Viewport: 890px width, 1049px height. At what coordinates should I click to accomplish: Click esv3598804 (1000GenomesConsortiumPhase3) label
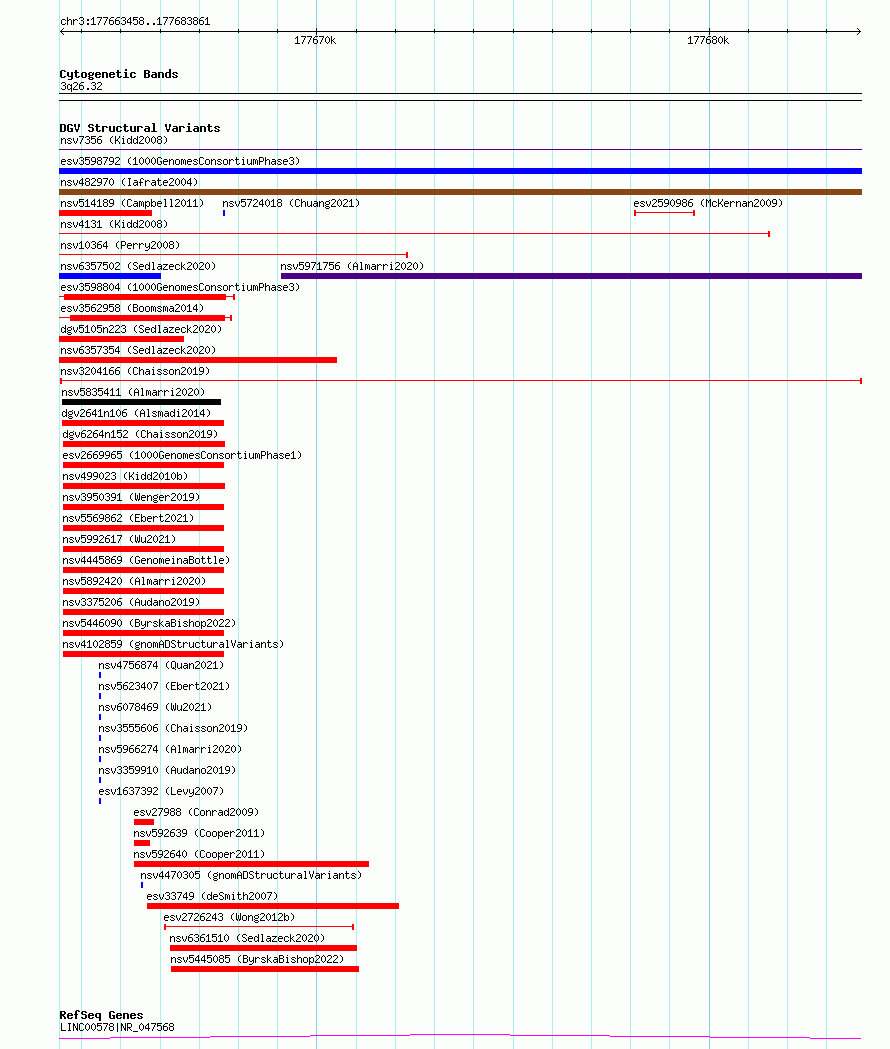click(180, 288)
